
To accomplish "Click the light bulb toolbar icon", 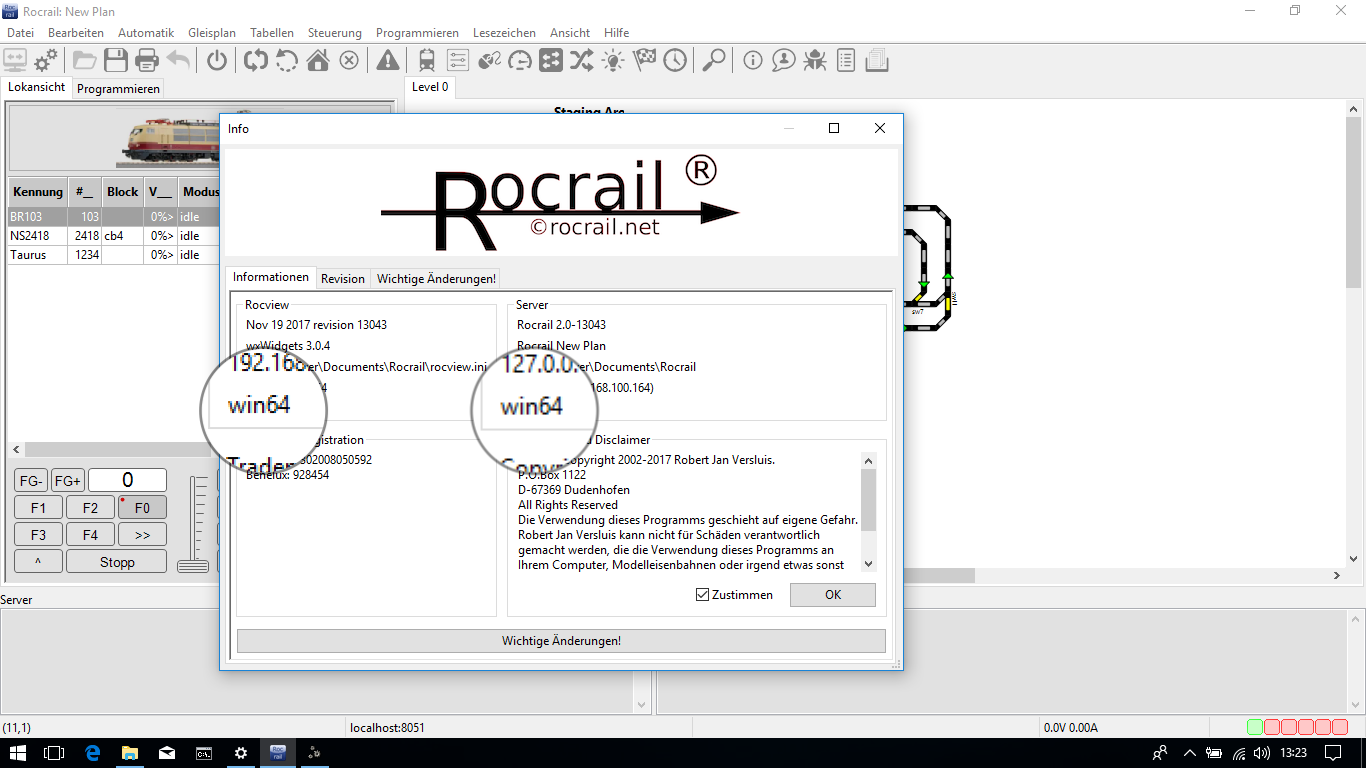I will click(613, 61).
